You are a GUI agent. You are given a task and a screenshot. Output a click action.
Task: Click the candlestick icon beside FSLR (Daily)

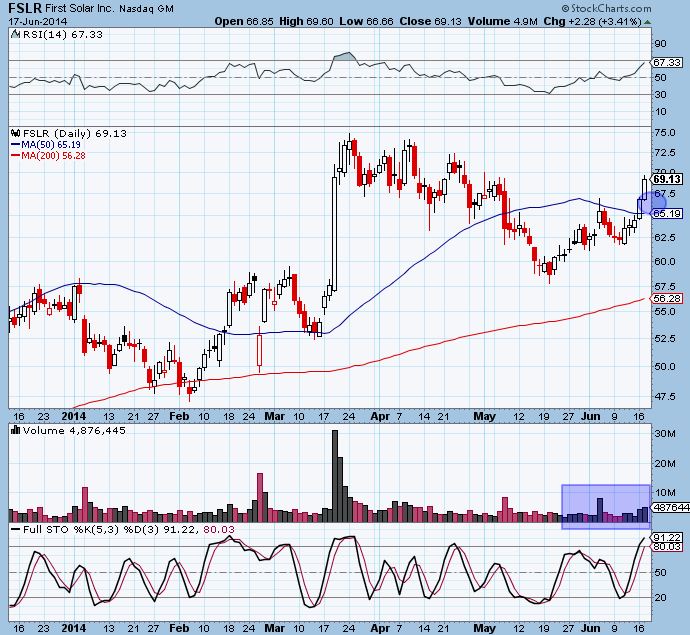click(15, 133)
